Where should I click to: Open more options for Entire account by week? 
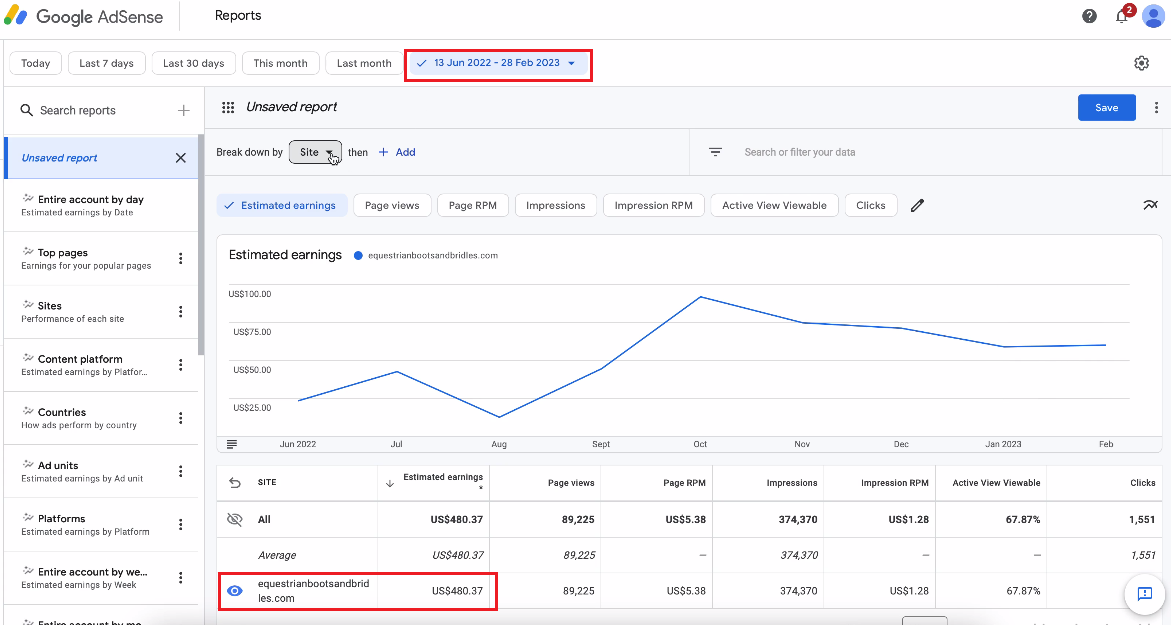click(180, 578)
